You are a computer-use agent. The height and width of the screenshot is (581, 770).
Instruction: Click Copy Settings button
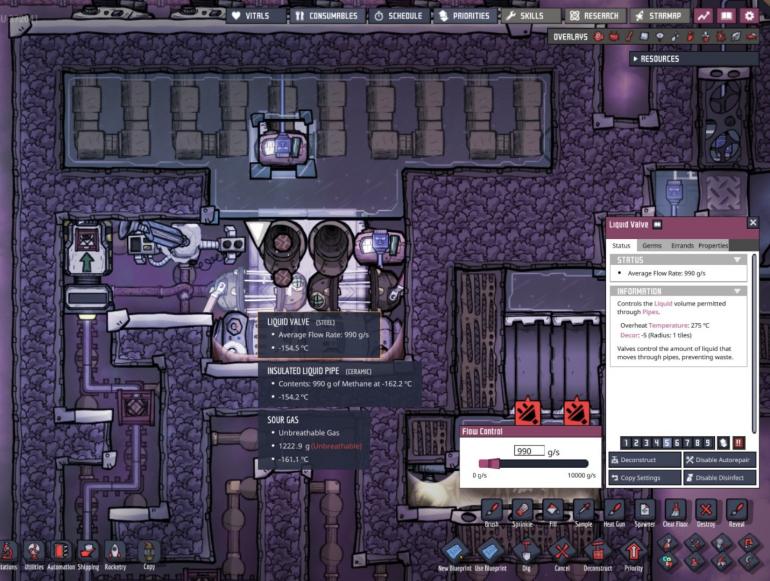click(x=645, y=477)
